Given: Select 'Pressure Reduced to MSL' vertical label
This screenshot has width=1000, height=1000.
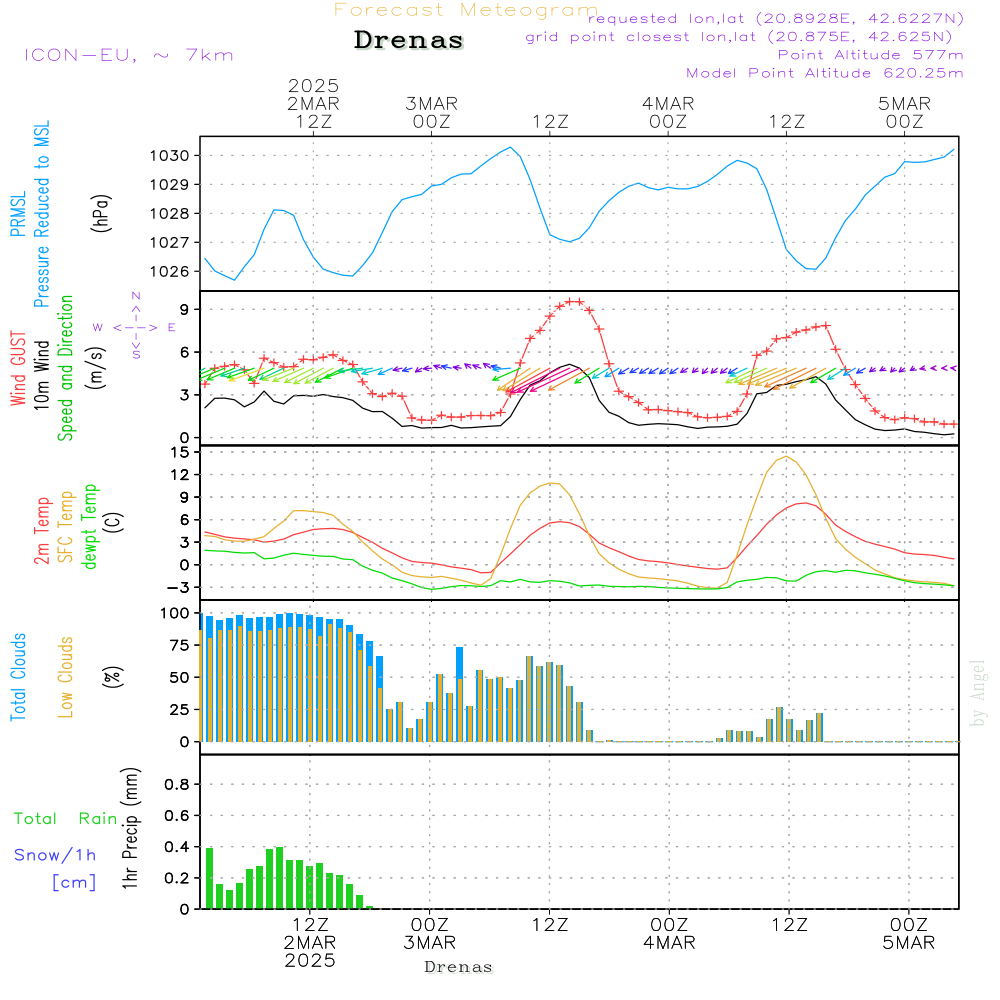Looking at the screenshot, I should (41, 214).
